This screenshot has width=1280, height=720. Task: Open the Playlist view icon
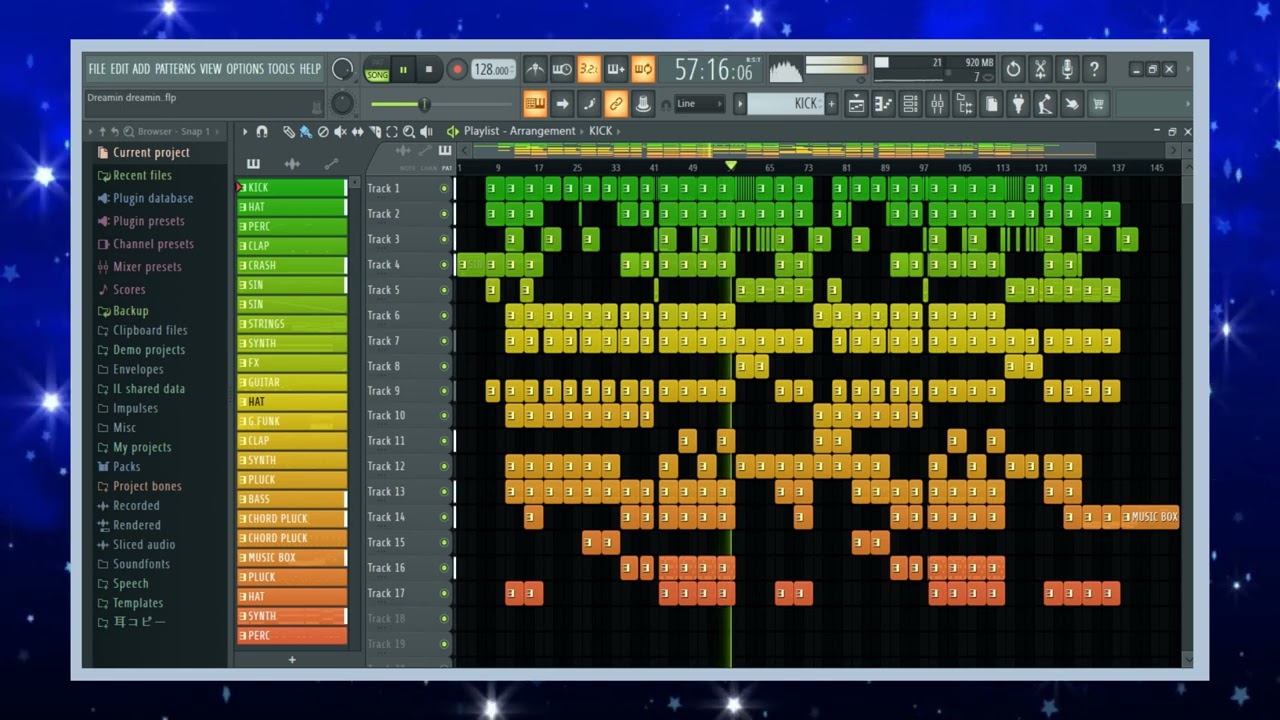(857, 103)
